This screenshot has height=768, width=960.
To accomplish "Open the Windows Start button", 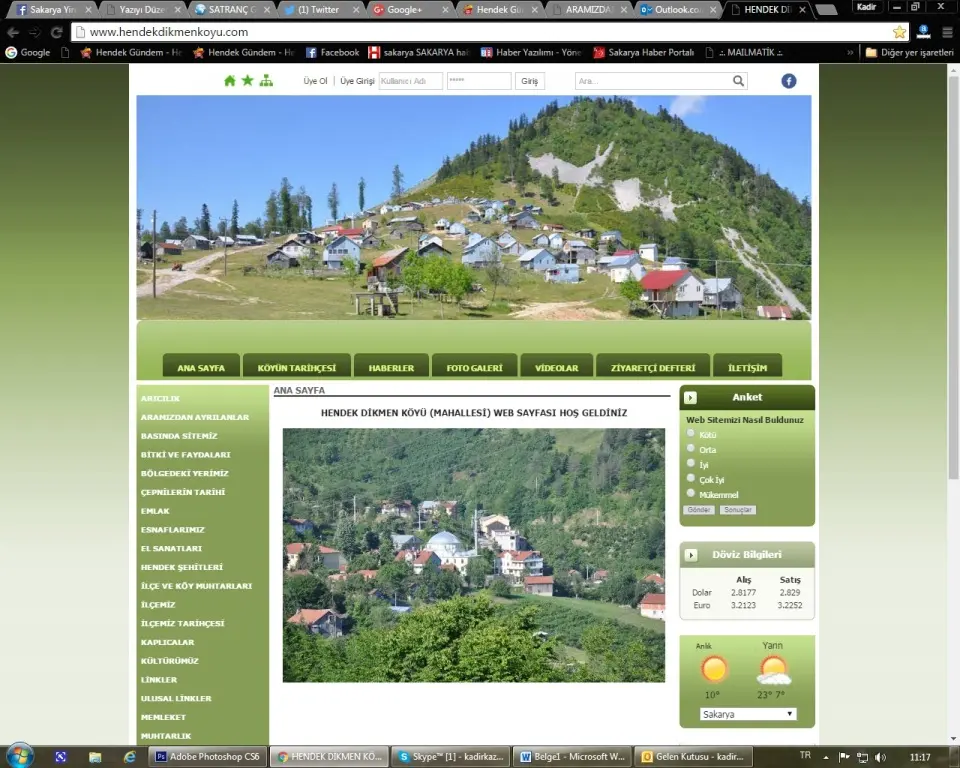I will (19, 756).
